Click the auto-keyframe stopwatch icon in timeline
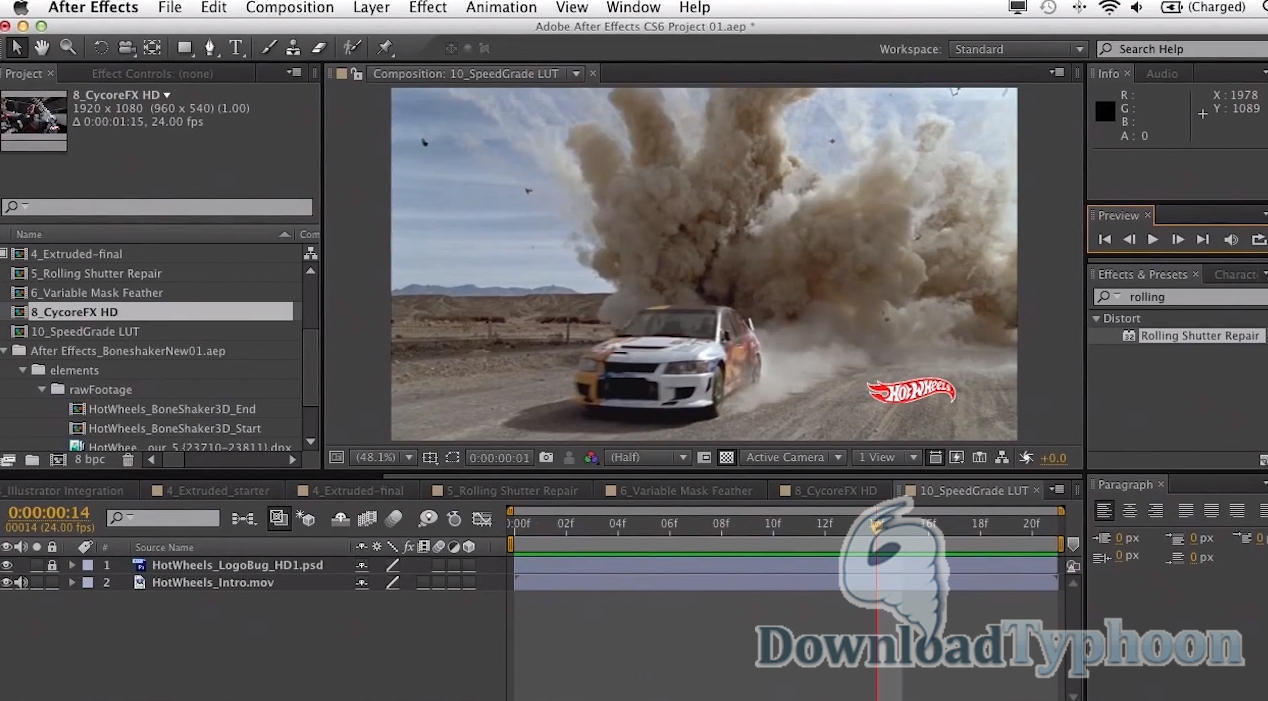Screen dimensions: 1268x701 [x=454, y=518]
